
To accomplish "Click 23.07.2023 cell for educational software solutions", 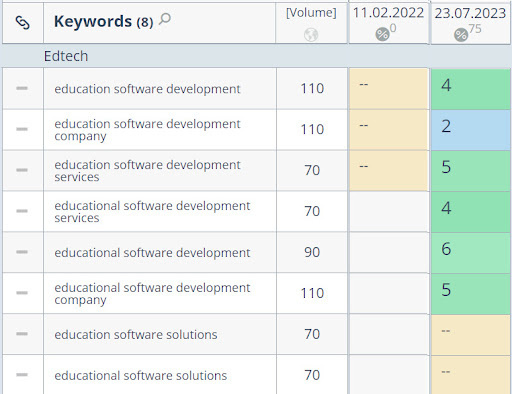I will (471, 375).
